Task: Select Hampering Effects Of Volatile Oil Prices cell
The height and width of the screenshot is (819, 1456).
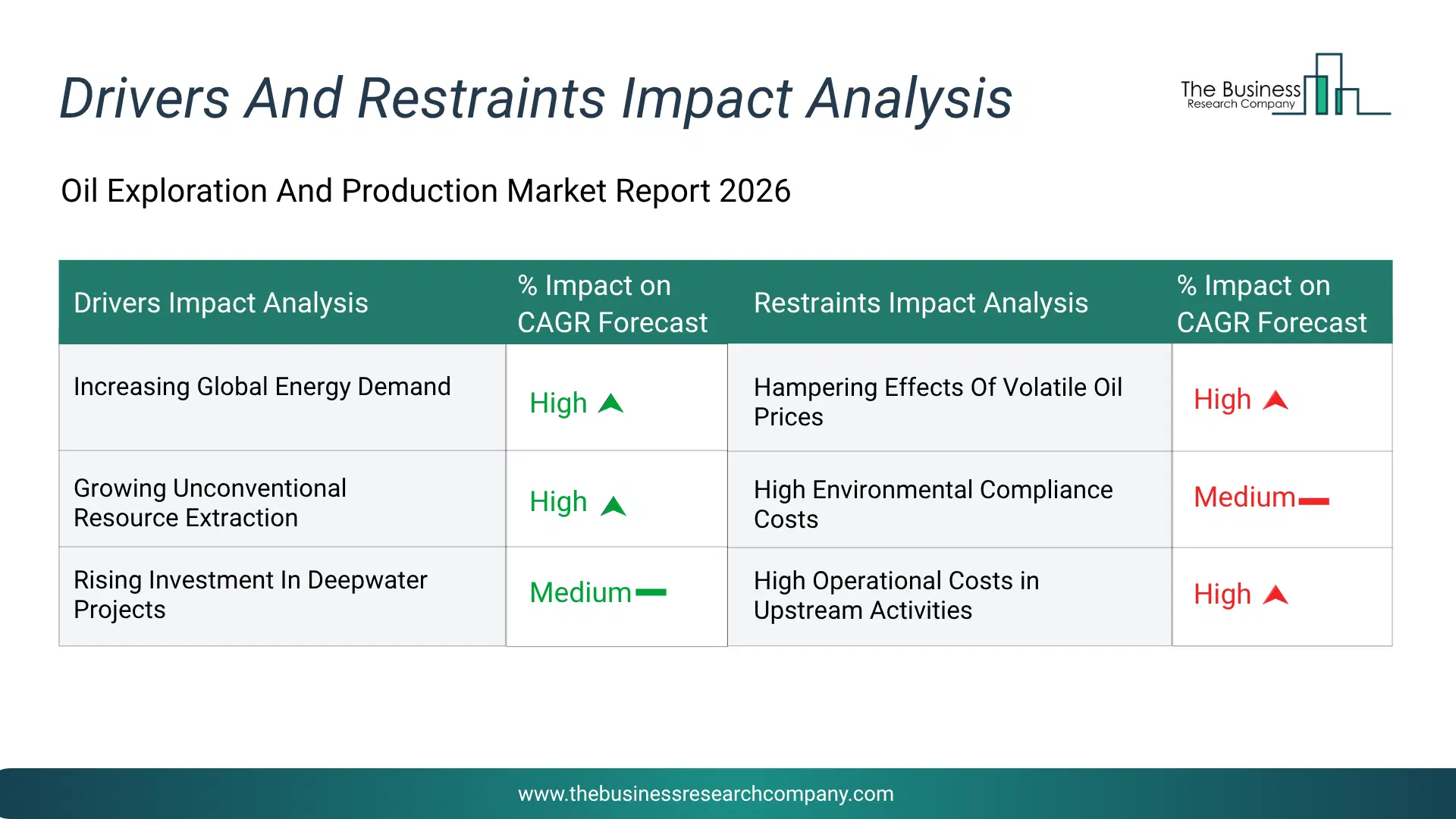Action: [x=949, y=397]
